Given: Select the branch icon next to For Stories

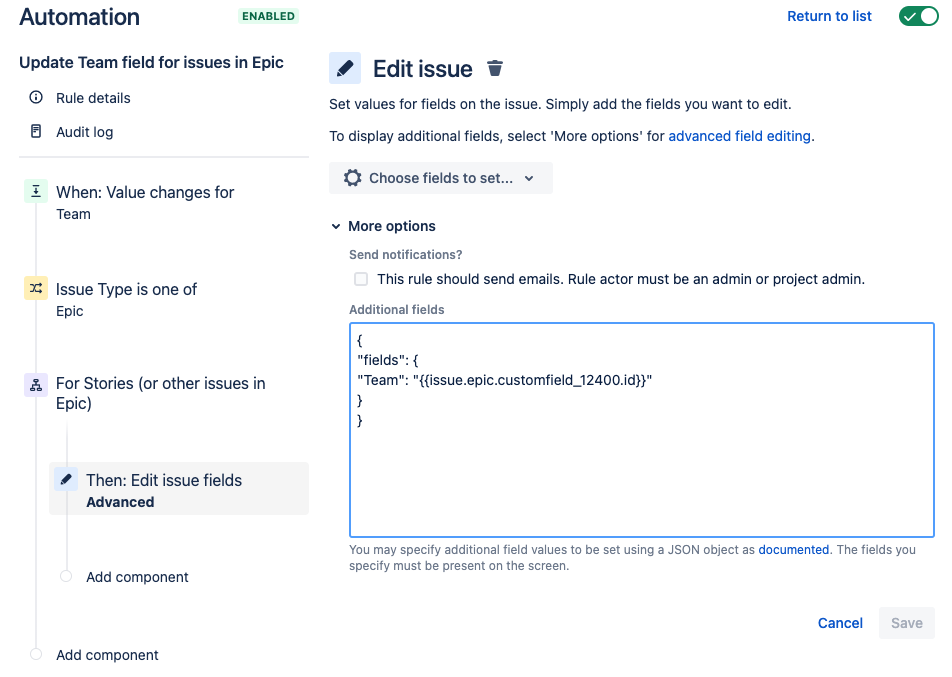Looking at the screenshot, I should coord(35,384).
